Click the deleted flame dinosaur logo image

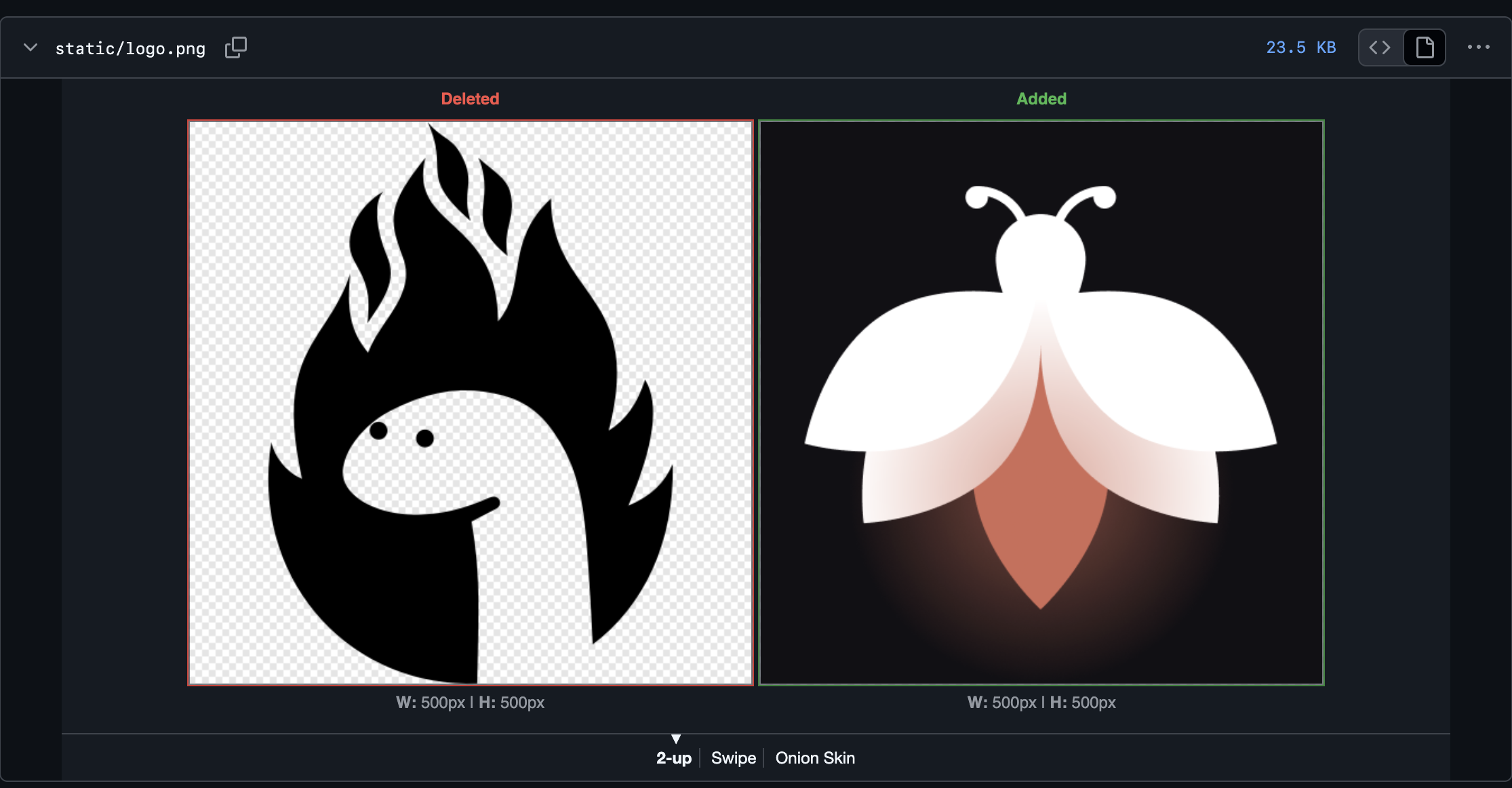[470, 403]
